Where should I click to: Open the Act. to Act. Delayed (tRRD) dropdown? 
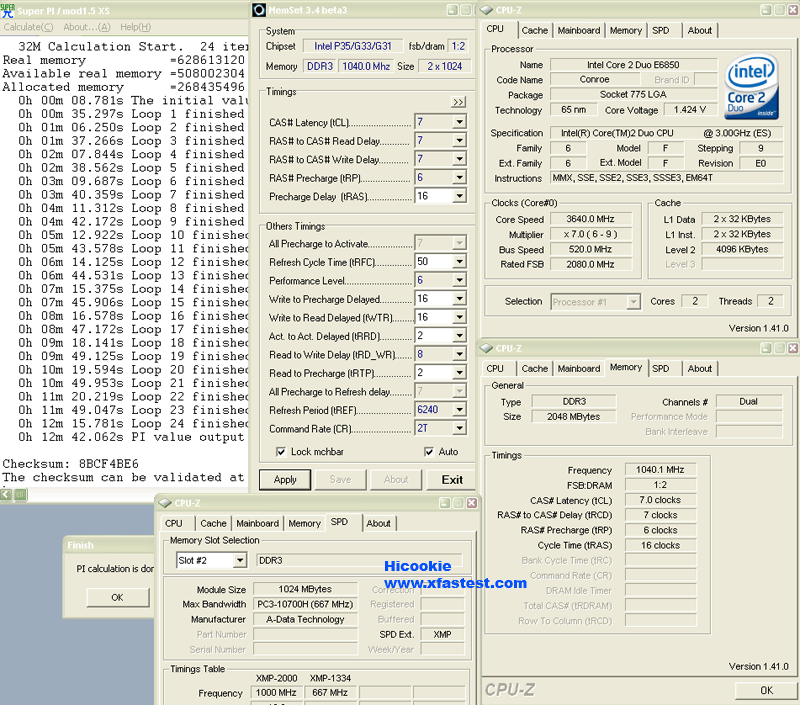[x=460, y=336]
